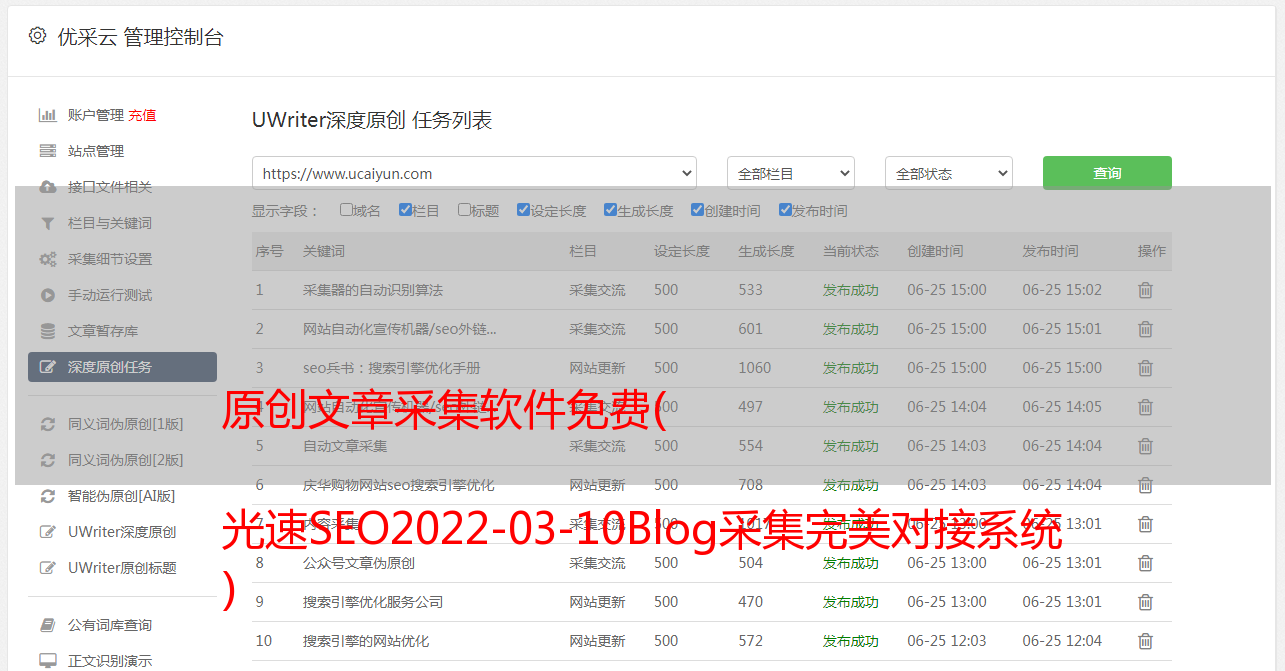Click the cloud upload icon for 接口文件相关

coord(47,187)
